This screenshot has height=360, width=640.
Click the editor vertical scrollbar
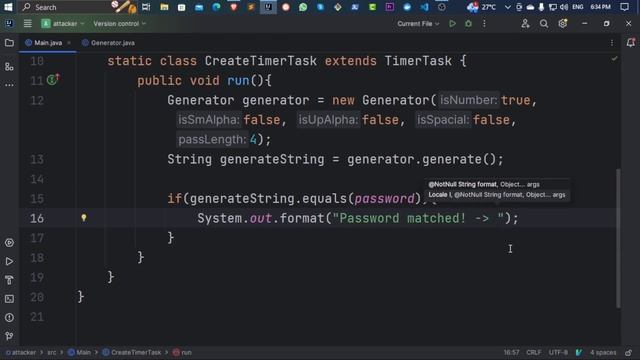(618, 238)
